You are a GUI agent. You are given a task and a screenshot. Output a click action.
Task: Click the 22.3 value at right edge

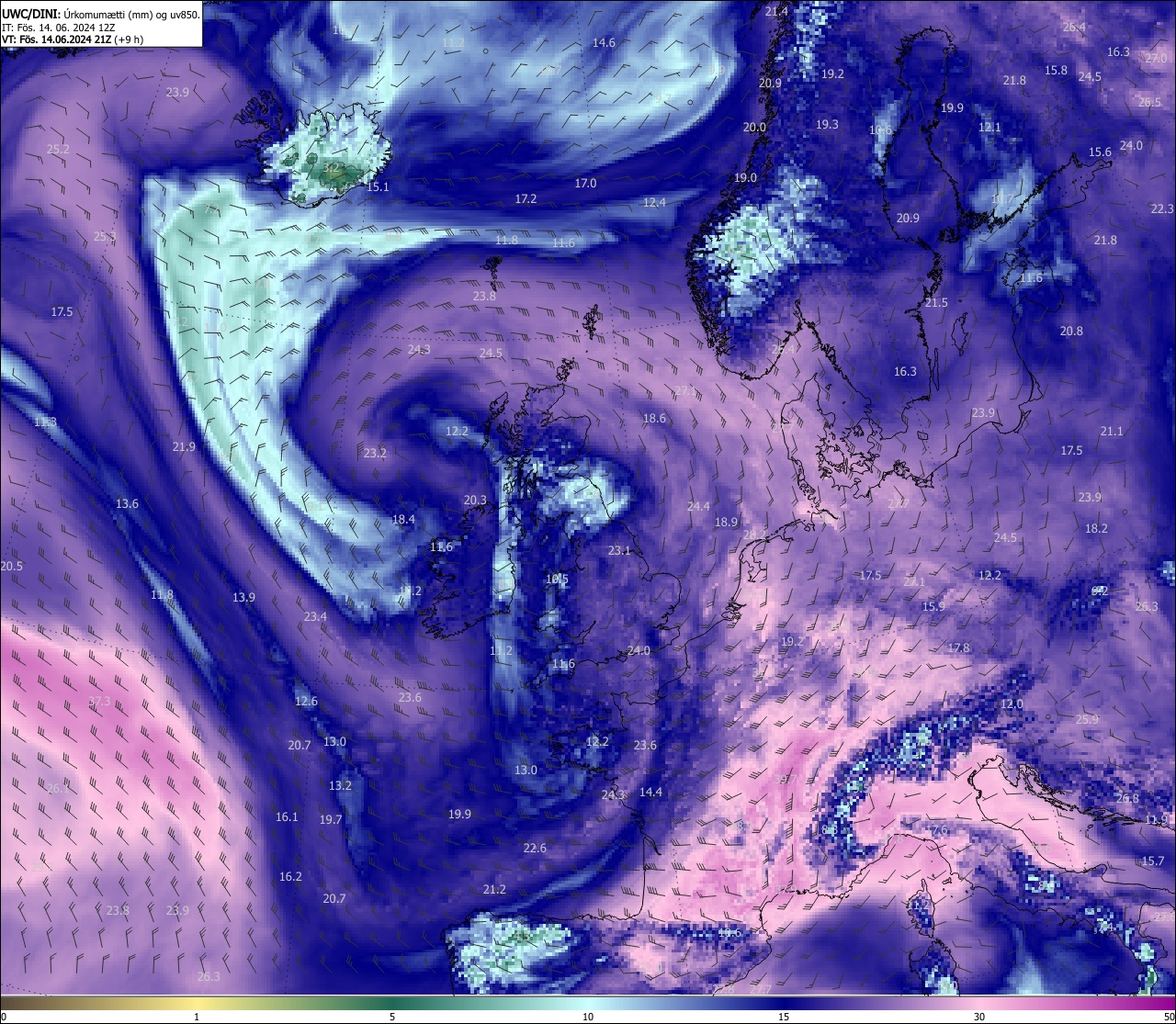pyautogui.click(x=1162, y=208)
